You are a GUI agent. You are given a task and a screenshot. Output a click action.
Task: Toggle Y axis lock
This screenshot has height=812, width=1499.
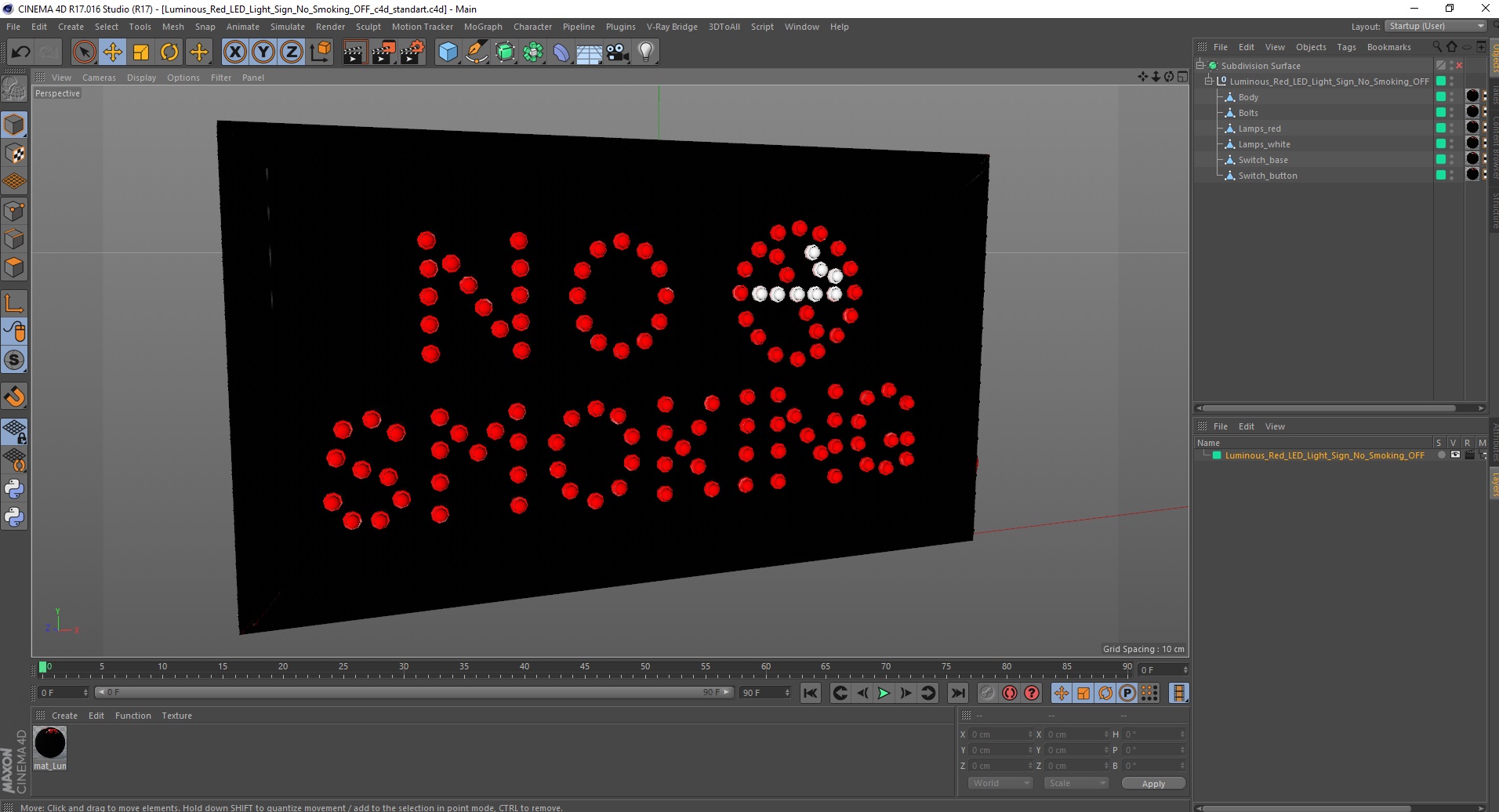[x=263, y=53]
